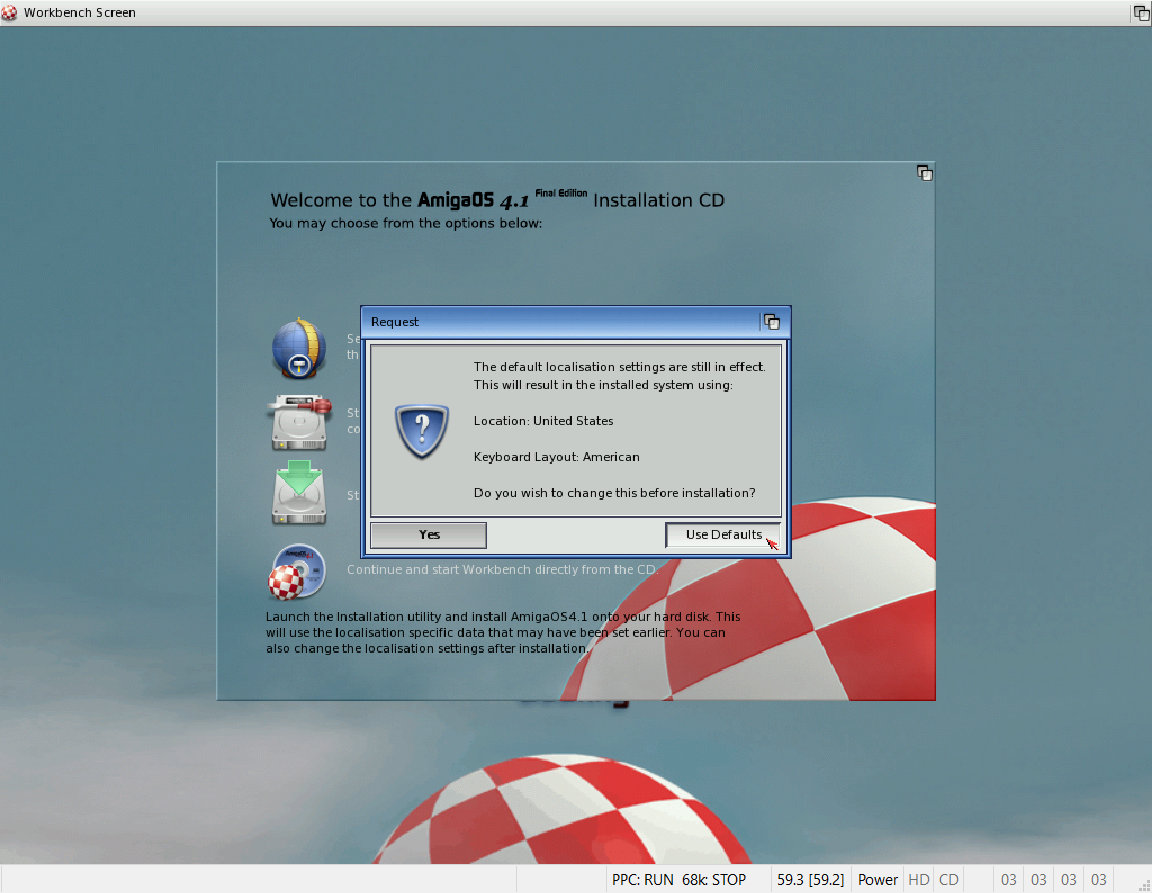Click 'Do you wish to change this before installation?'
This screenshot has height=893, width=1152.
614,492
